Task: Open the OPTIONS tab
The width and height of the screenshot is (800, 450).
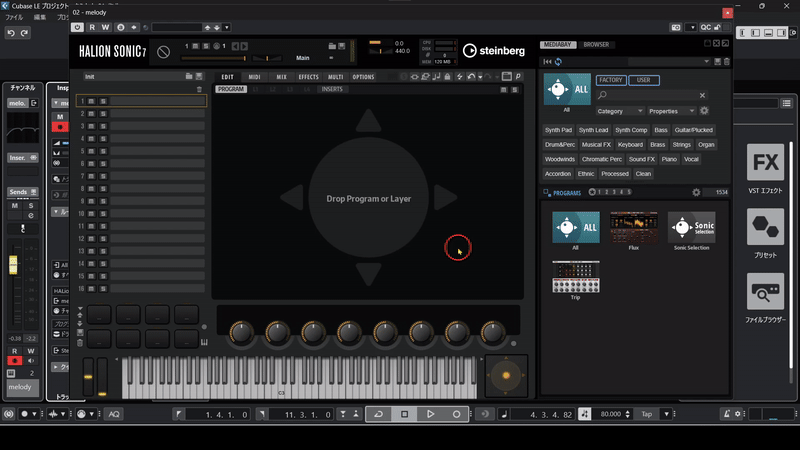Action: [363, 77]
